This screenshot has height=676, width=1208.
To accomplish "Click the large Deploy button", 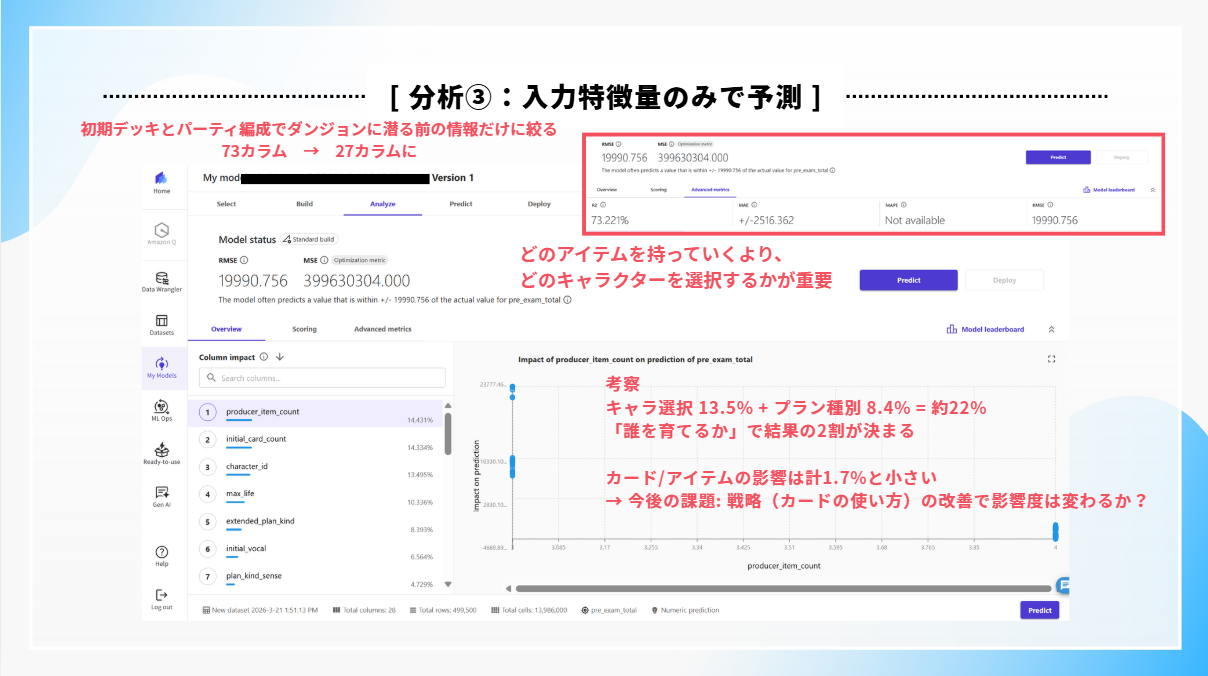I will pyautogui.click(x=1005, y=280).
